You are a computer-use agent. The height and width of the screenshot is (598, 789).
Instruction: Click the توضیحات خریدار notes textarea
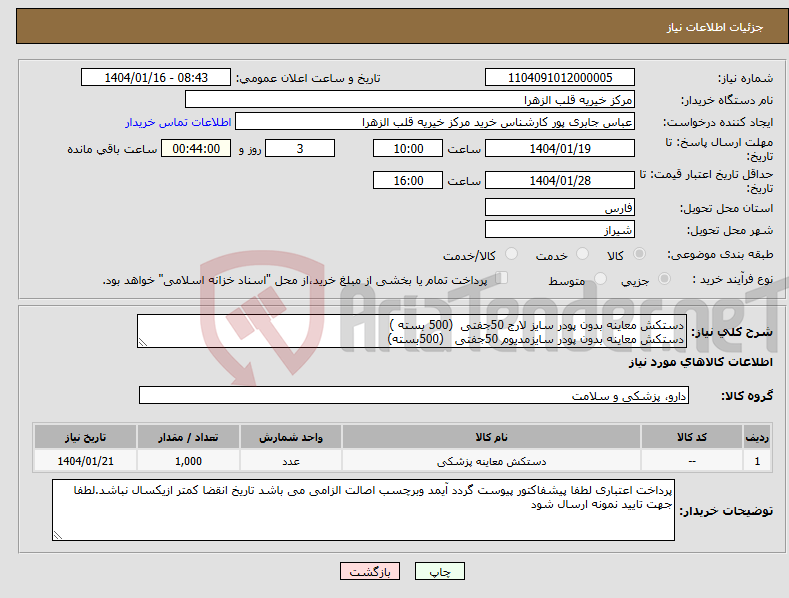363,510
